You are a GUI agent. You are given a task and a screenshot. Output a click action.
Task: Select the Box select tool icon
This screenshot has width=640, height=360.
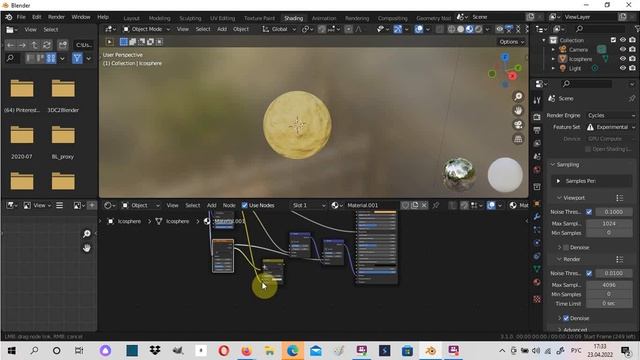coord(124,42)
